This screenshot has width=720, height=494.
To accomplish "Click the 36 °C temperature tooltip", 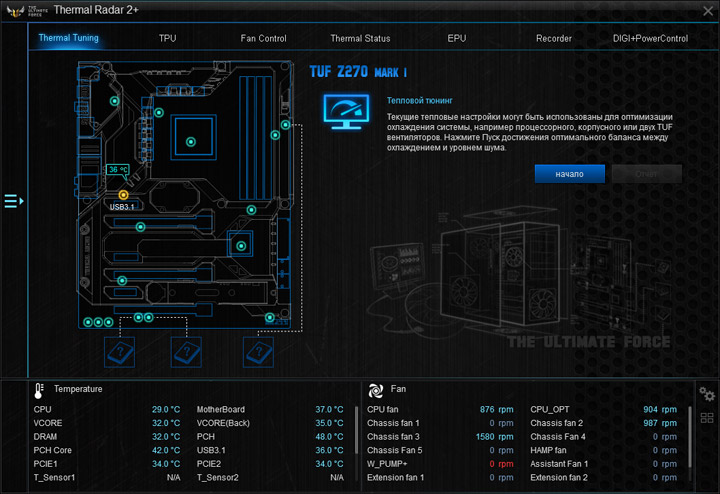I will (118, 170).
